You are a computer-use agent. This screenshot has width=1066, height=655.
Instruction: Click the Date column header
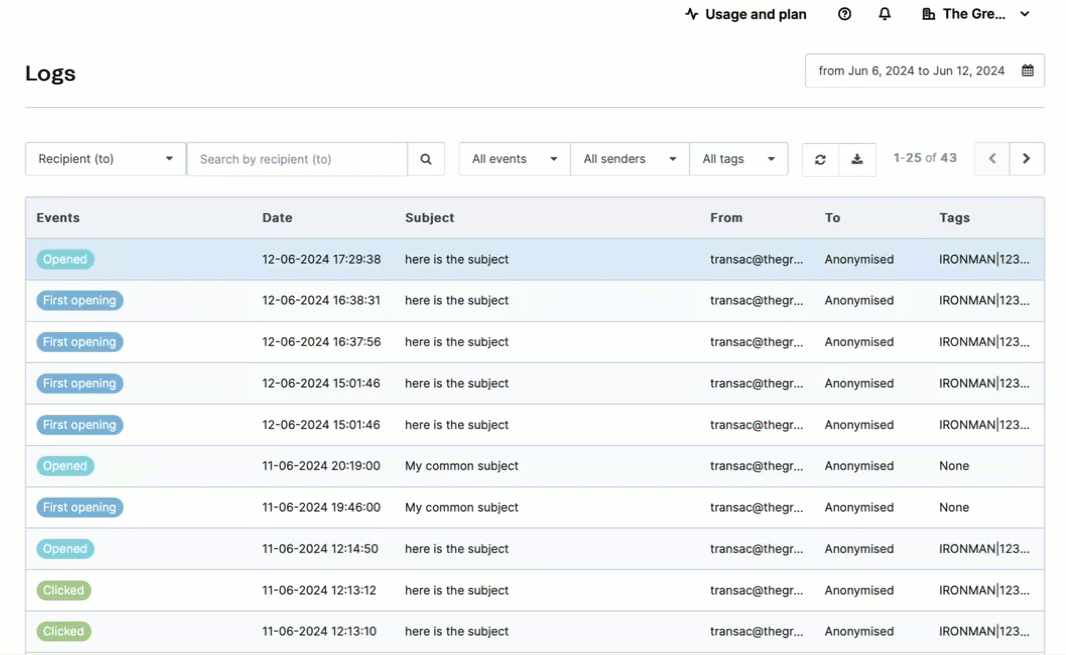pos(277,218)
